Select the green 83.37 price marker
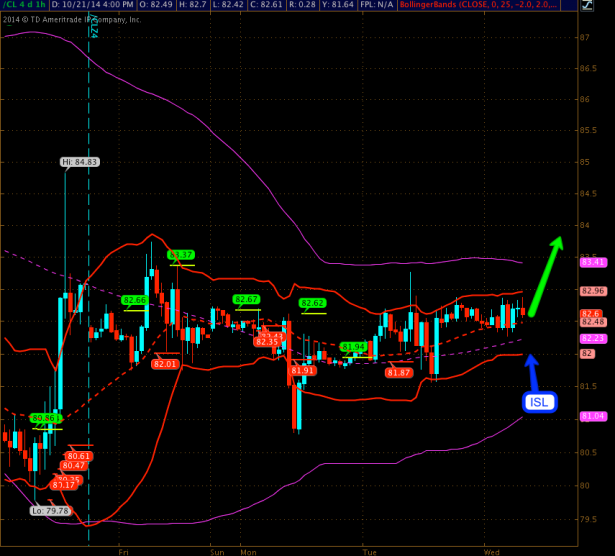This screenshot has width=615, height=556. point(181,255)
